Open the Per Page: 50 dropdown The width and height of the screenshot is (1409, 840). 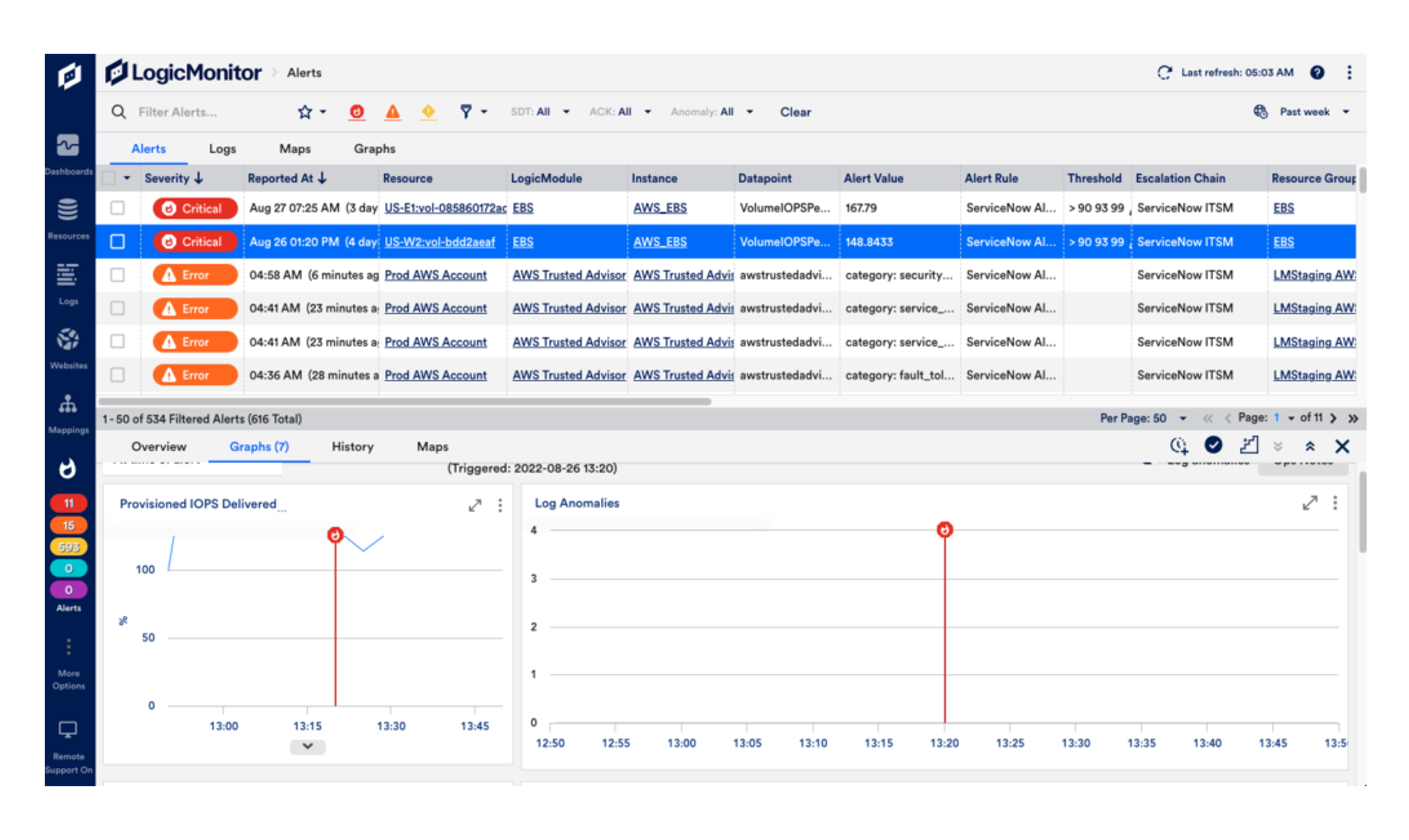(x=1143, y=418)
